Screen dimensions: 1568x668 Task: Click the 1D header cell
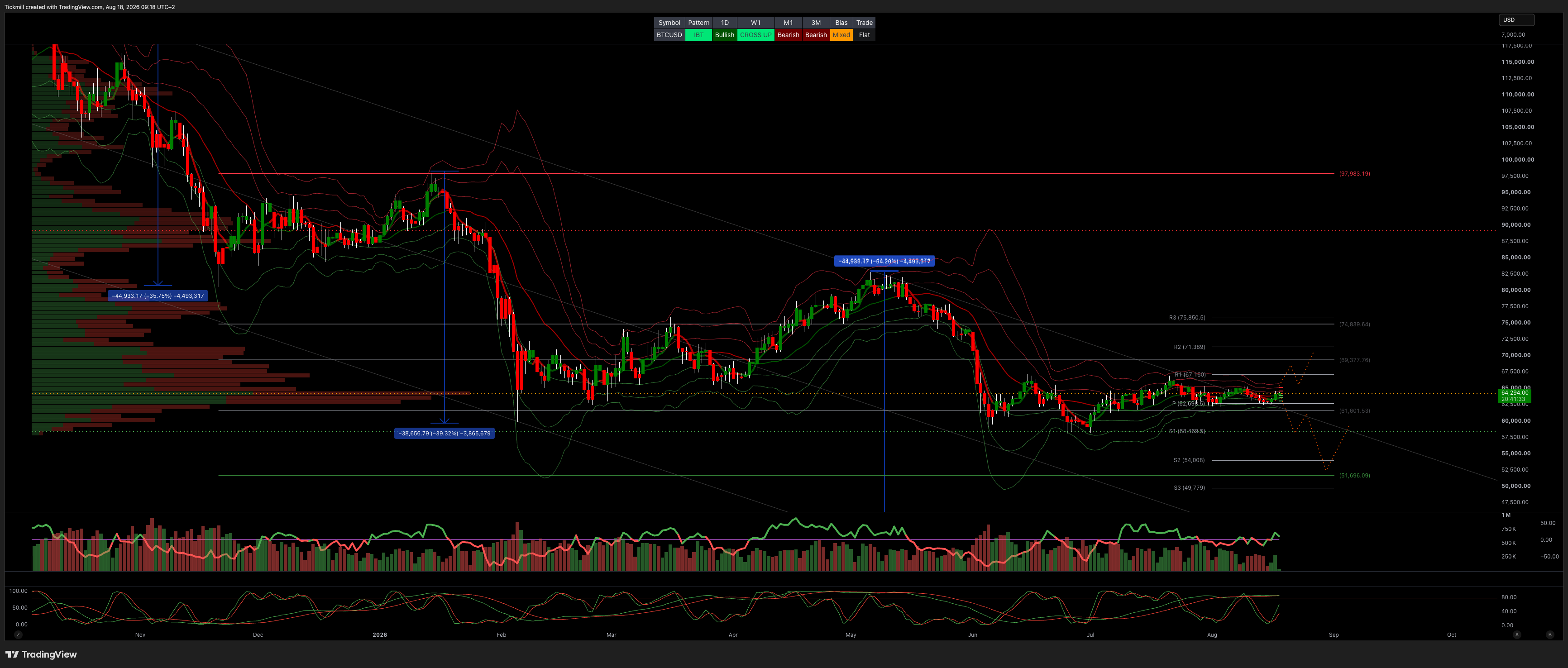(x=724, y=23)
